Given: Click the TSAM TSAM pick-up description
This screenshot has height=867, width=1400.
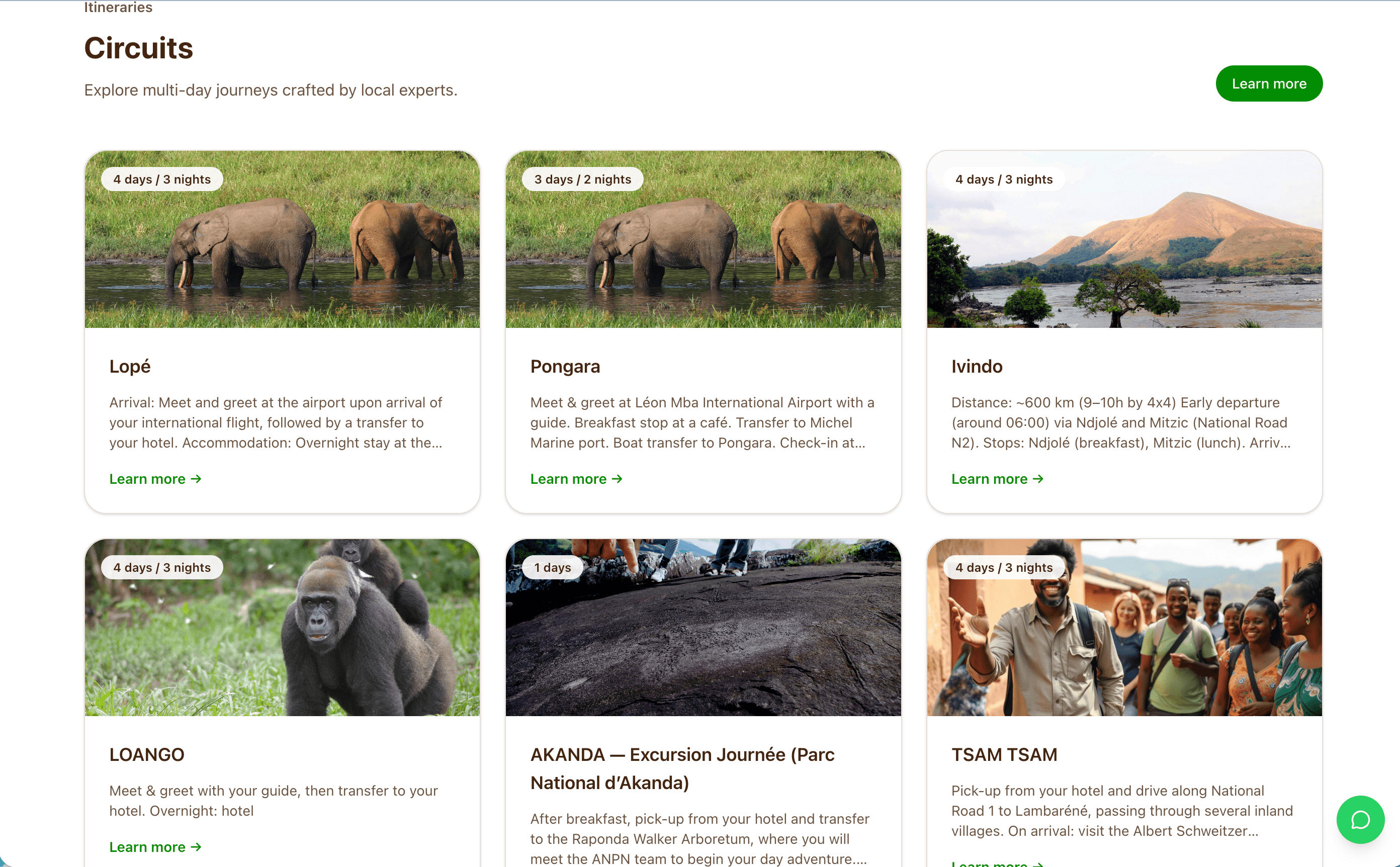Looking at the screenshot, I should 1122,811.
